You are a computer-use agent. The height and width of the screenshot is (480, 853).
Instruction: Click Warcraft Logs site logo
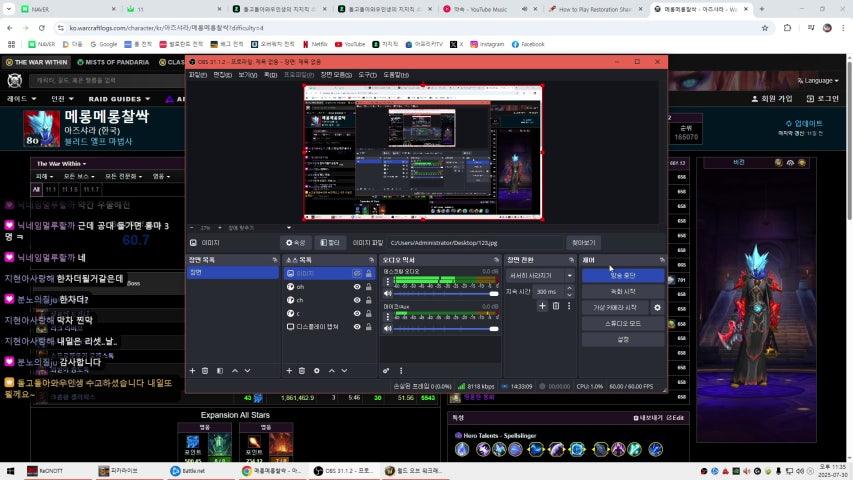pyautogui.click(x=15, y=81)
